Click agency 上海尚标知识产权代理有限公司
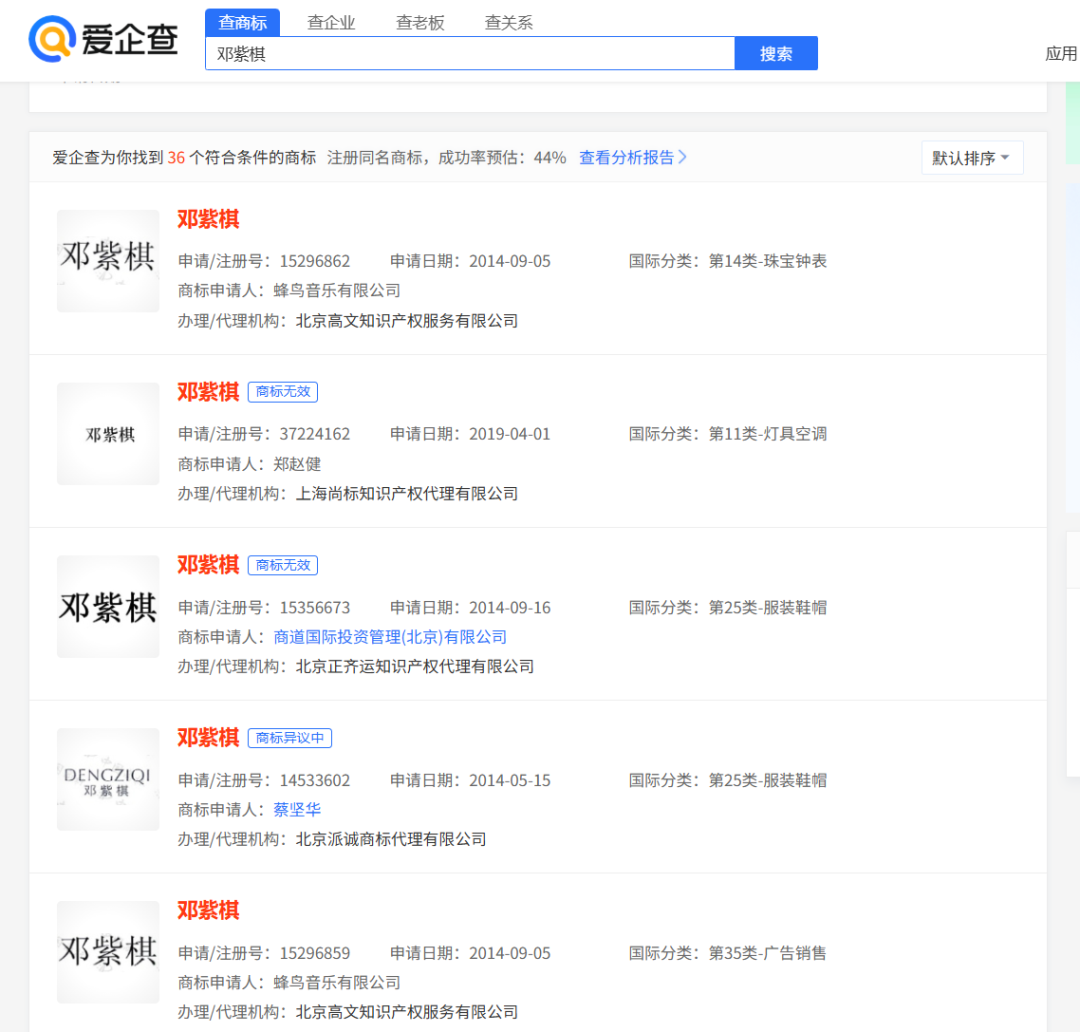This screenshot has height=1032, width=1080. (407, 494)
